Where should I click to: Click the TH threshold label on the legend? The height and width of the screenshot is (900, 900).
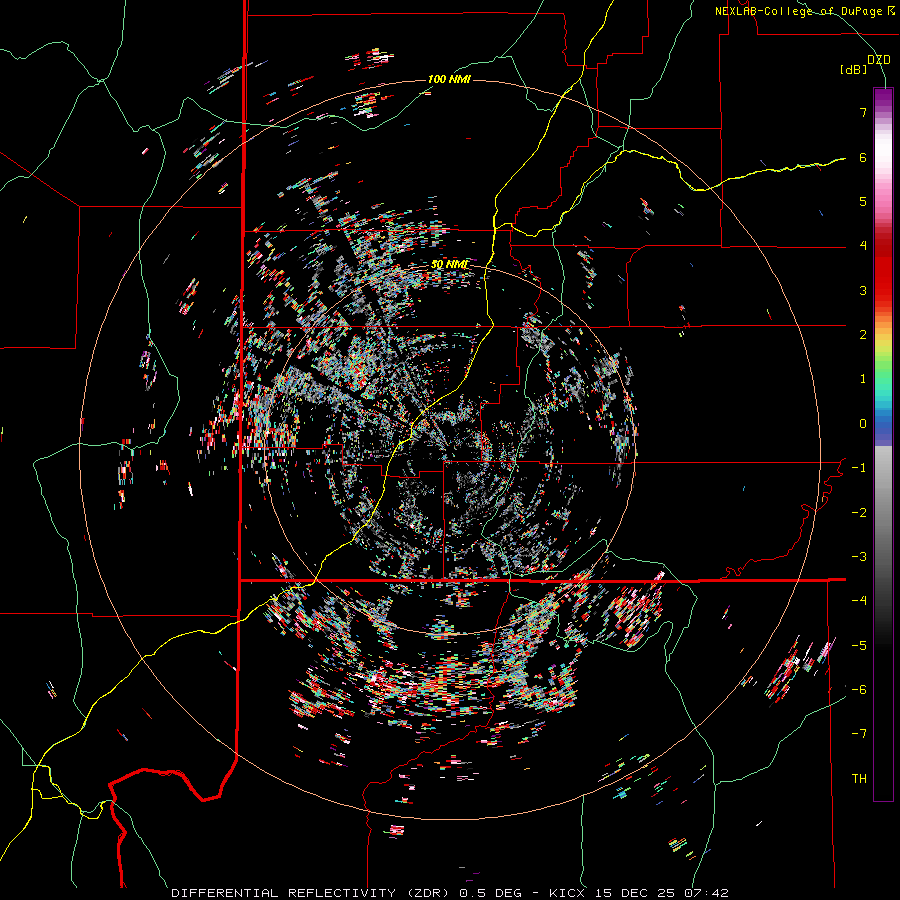pos(859,779)
